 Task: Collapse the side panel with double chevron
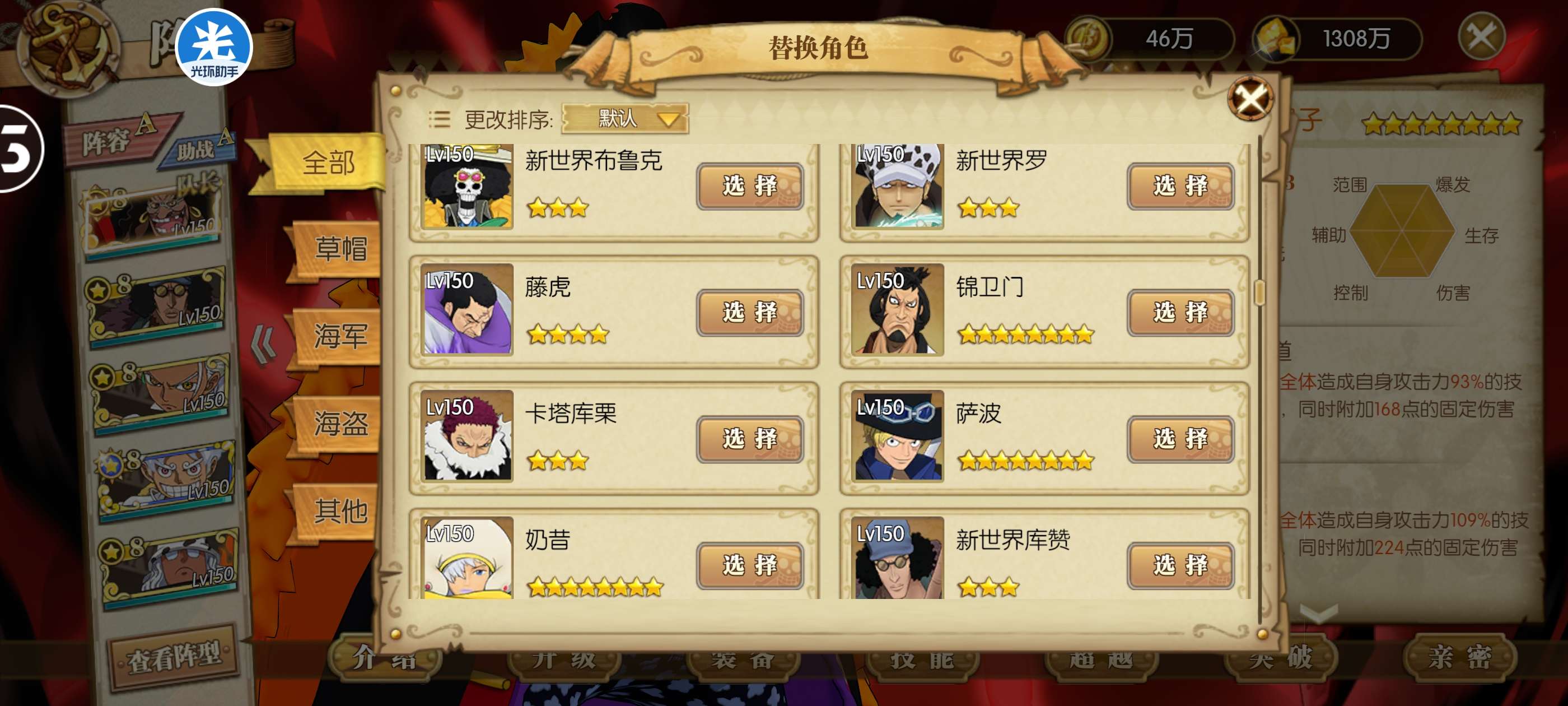[x=264, y=344]
